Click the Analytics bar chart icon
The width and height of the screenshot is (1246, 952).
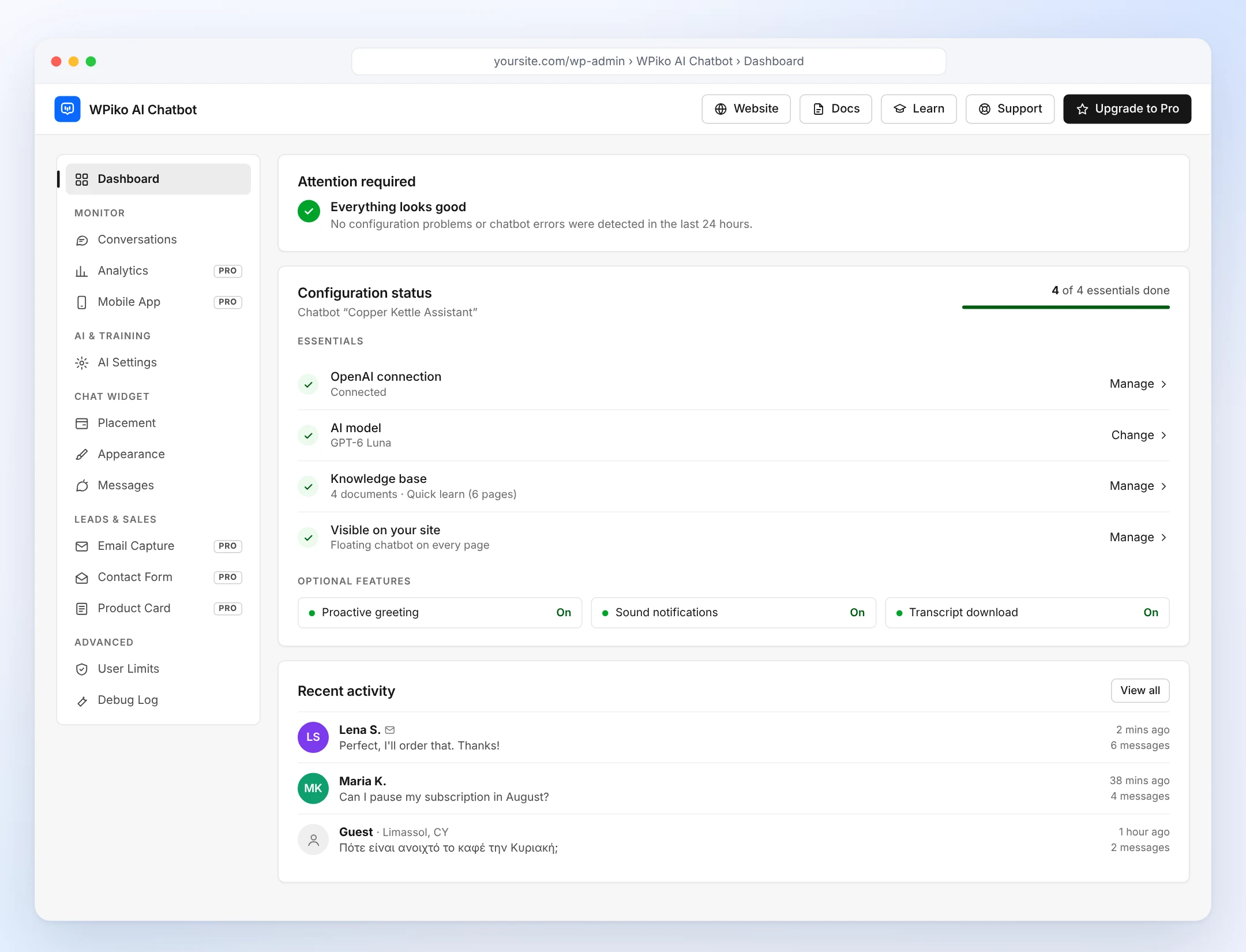(82, 271)
